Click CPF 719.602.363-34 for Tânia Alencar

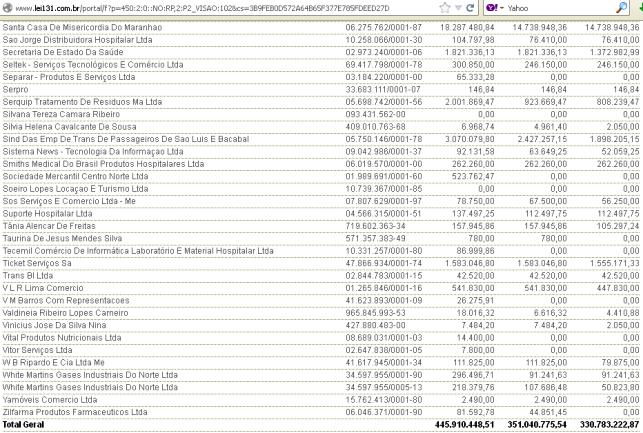[375, 226]
